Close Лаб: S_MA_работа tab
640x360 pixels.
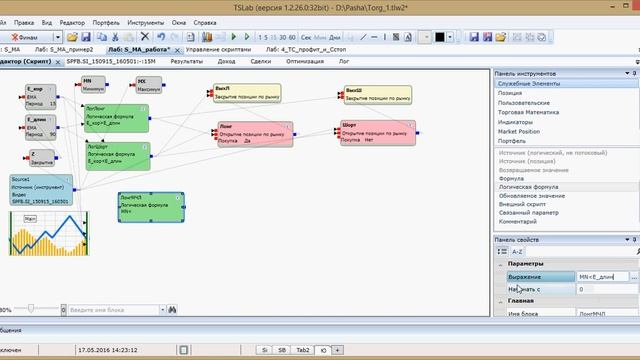tap(177, 50)
